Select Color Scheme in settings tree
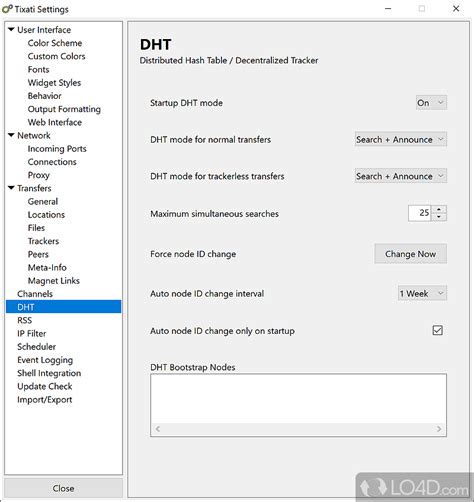 pos(55,43)
